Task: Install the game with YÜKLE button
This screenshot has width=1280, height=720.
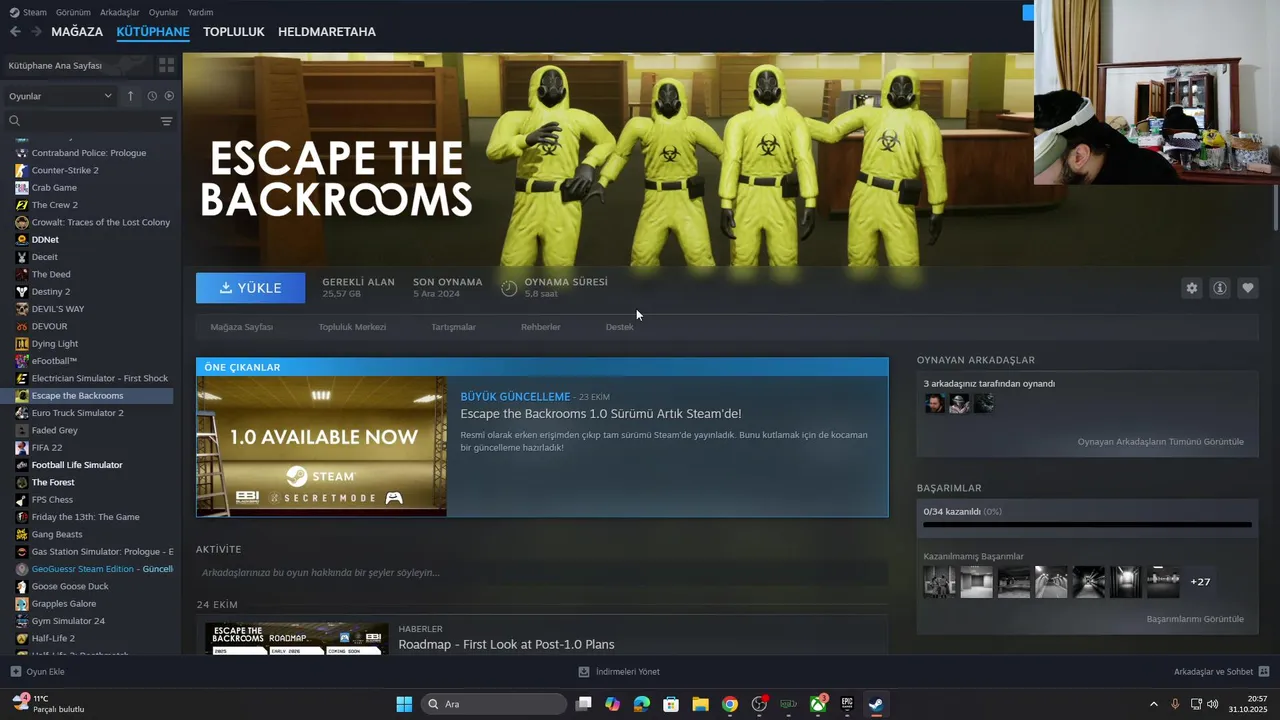Action: click(251, 288)
